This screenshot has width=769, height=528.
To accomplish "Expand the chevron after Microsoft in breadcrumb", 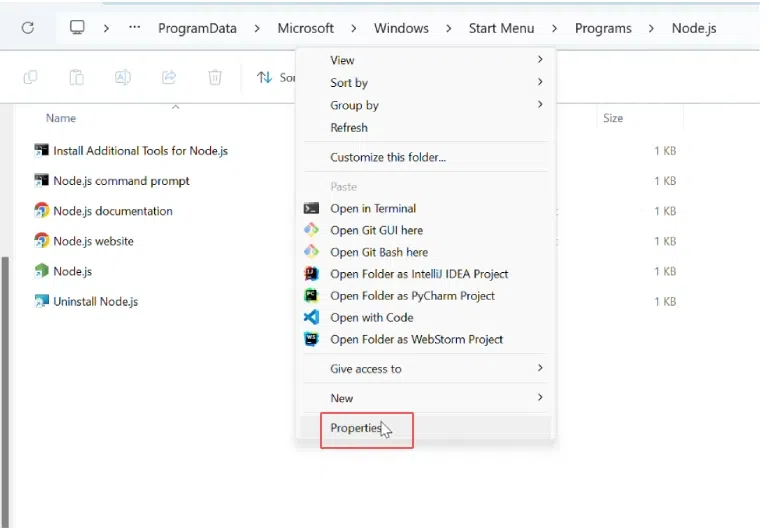I will click(354, 28).
